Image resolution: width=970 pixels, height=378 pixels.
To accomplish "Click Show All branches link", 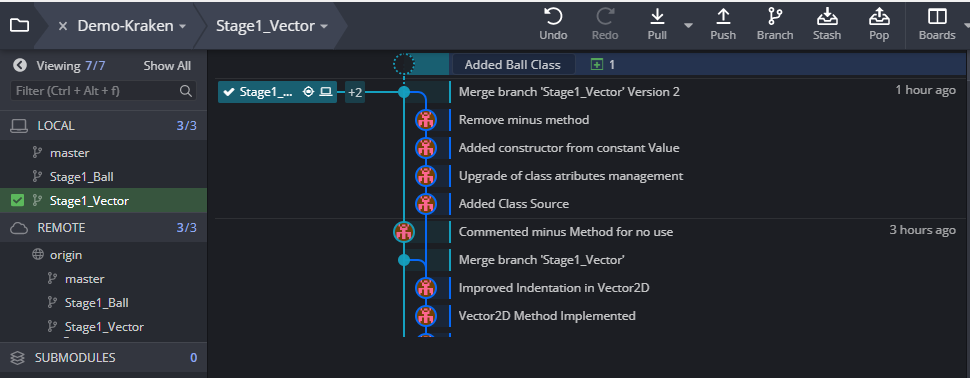I will coord(167,66).
